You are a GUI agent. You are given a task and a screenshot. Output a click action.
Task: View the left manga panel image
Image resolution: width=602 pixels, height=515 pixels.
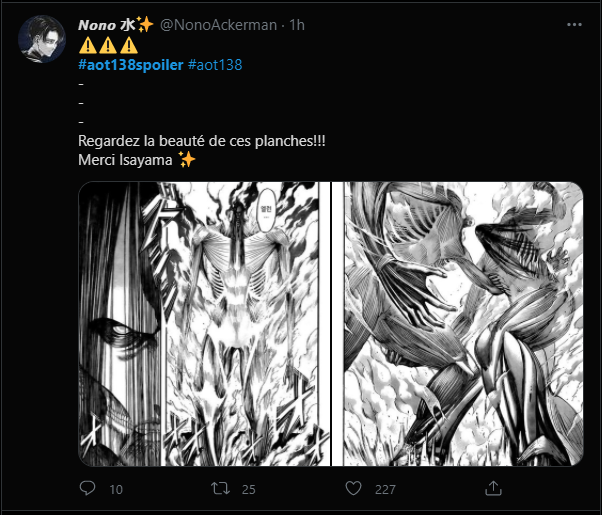(204, 323)
